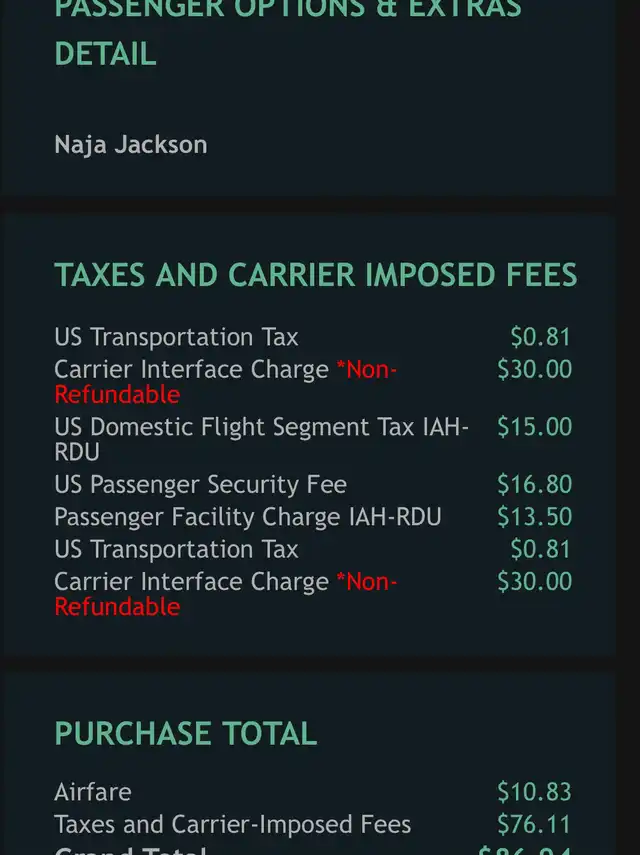Image resolution: width=640 pixels, height=855 pixels.
Task: Click the $10.83 airfare amount
Action: click(x=534, y=792)
